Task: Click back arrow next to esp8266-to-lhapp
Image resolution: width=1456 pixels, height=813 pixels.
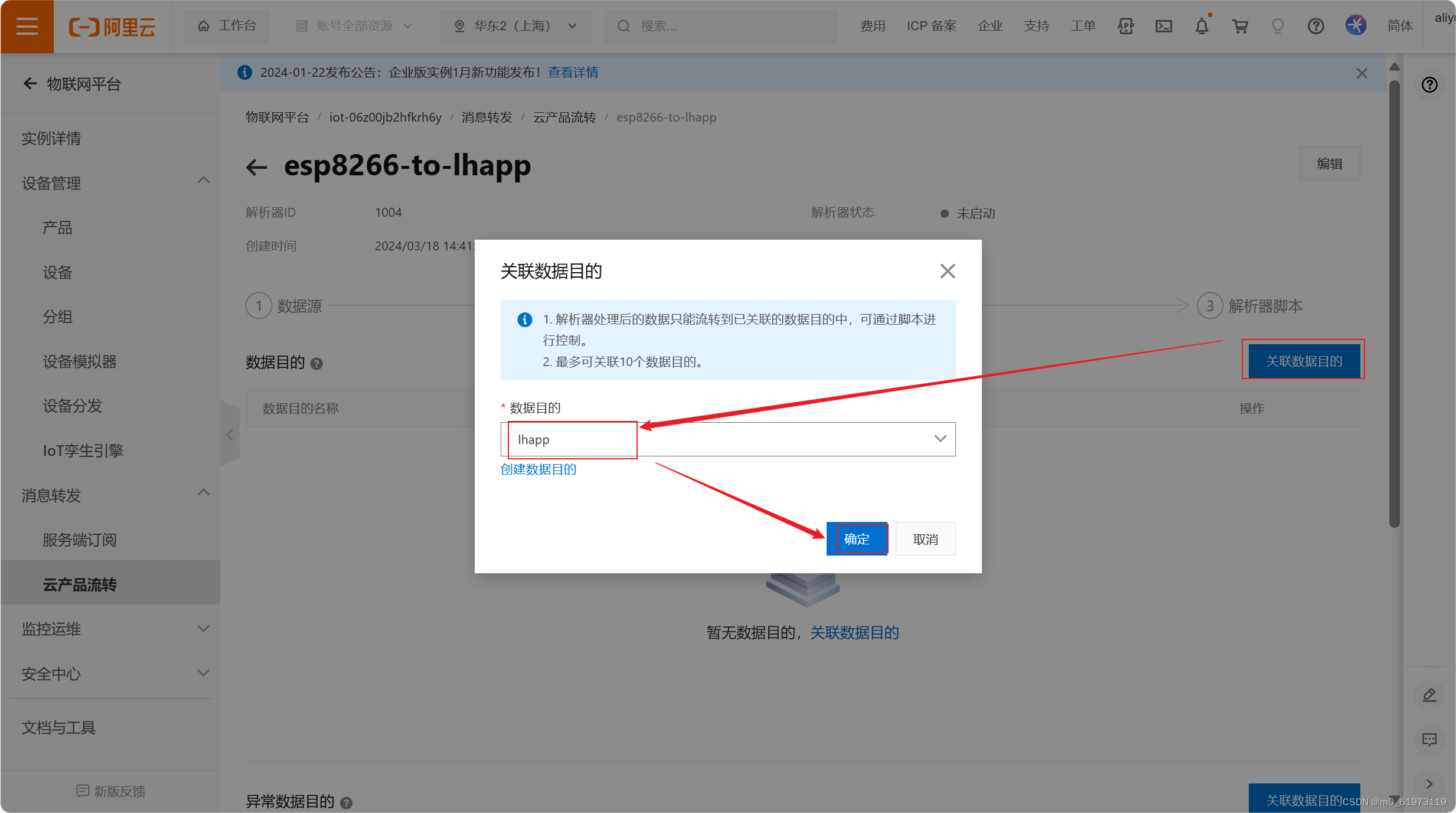Action: [257, 167]
